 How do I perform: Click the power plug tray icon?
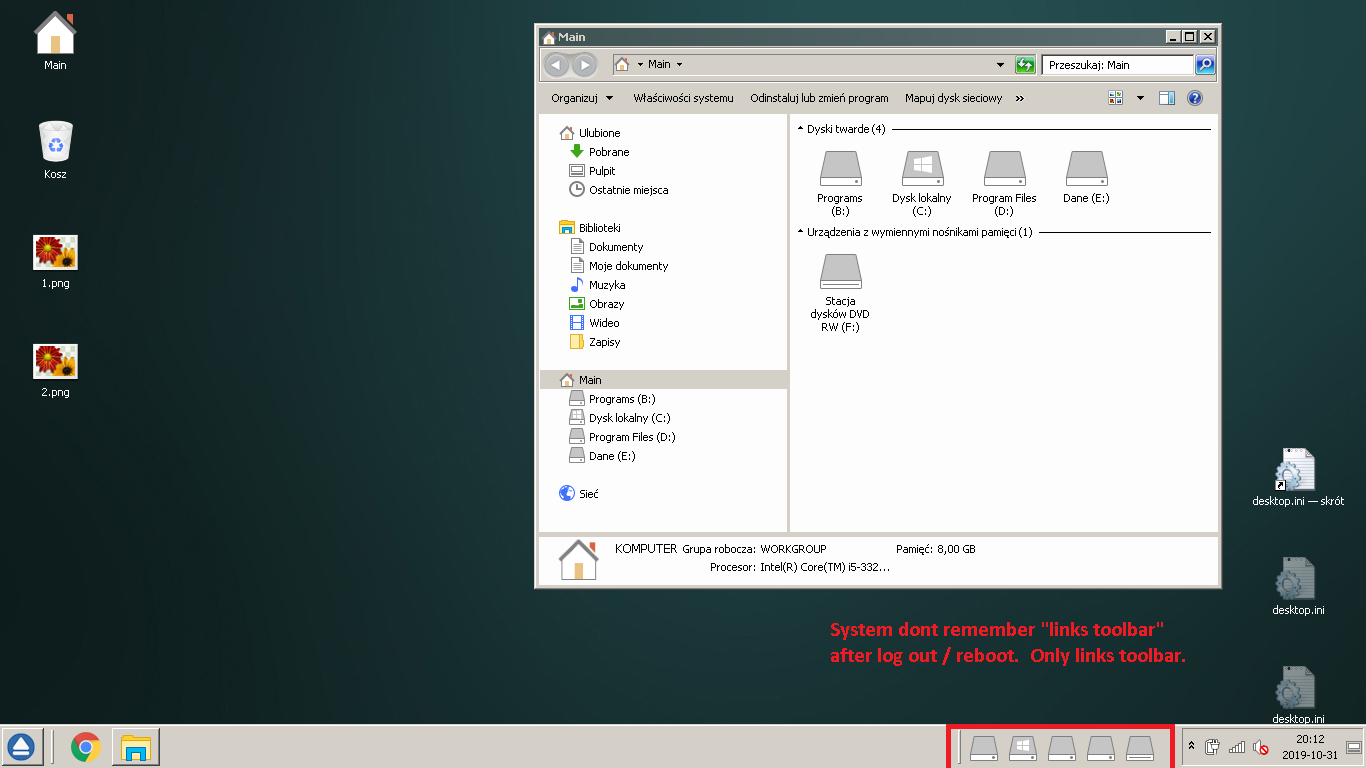pos(1213,747)
